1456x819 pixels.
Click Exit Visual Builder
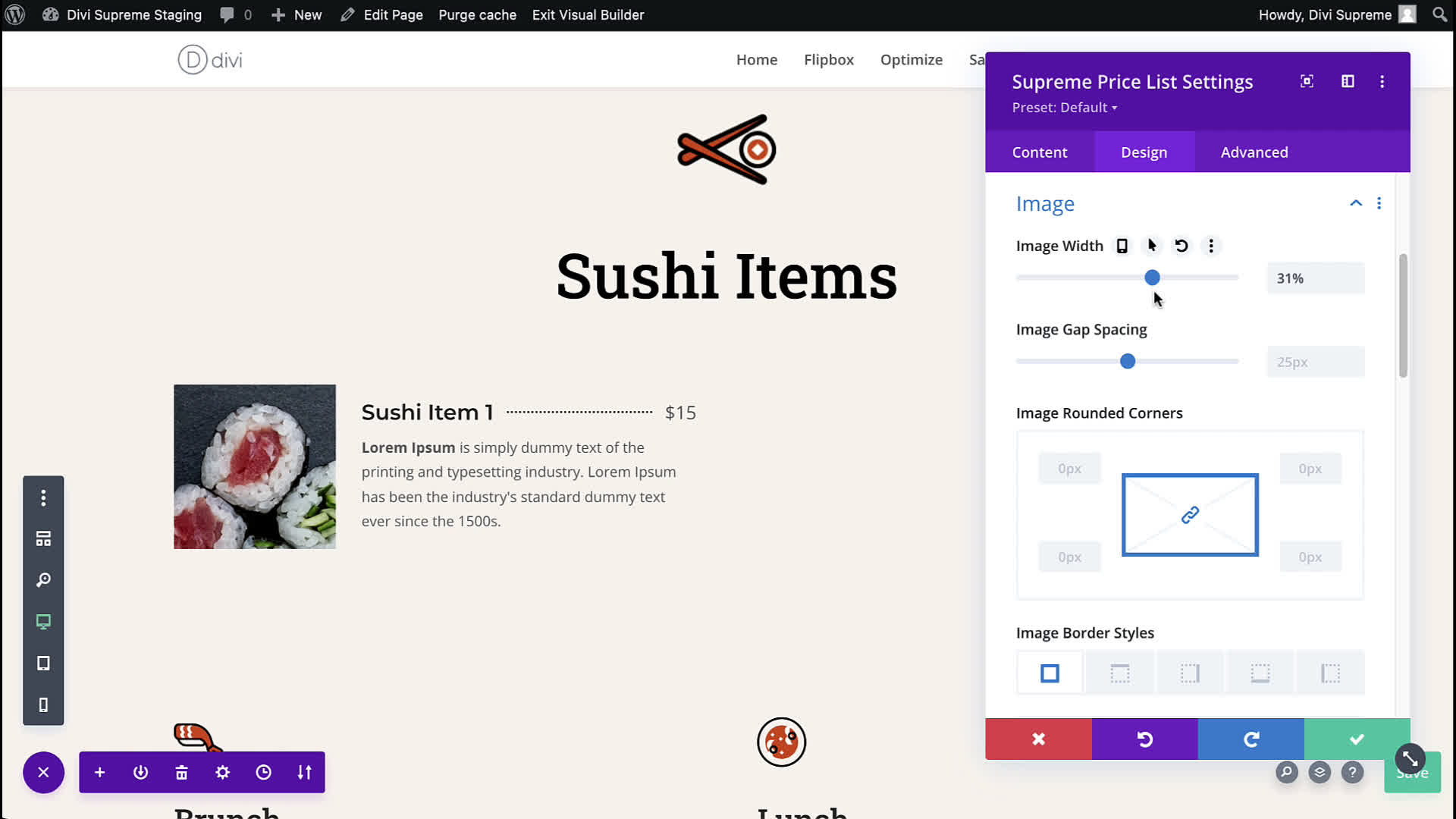(588, 14)
